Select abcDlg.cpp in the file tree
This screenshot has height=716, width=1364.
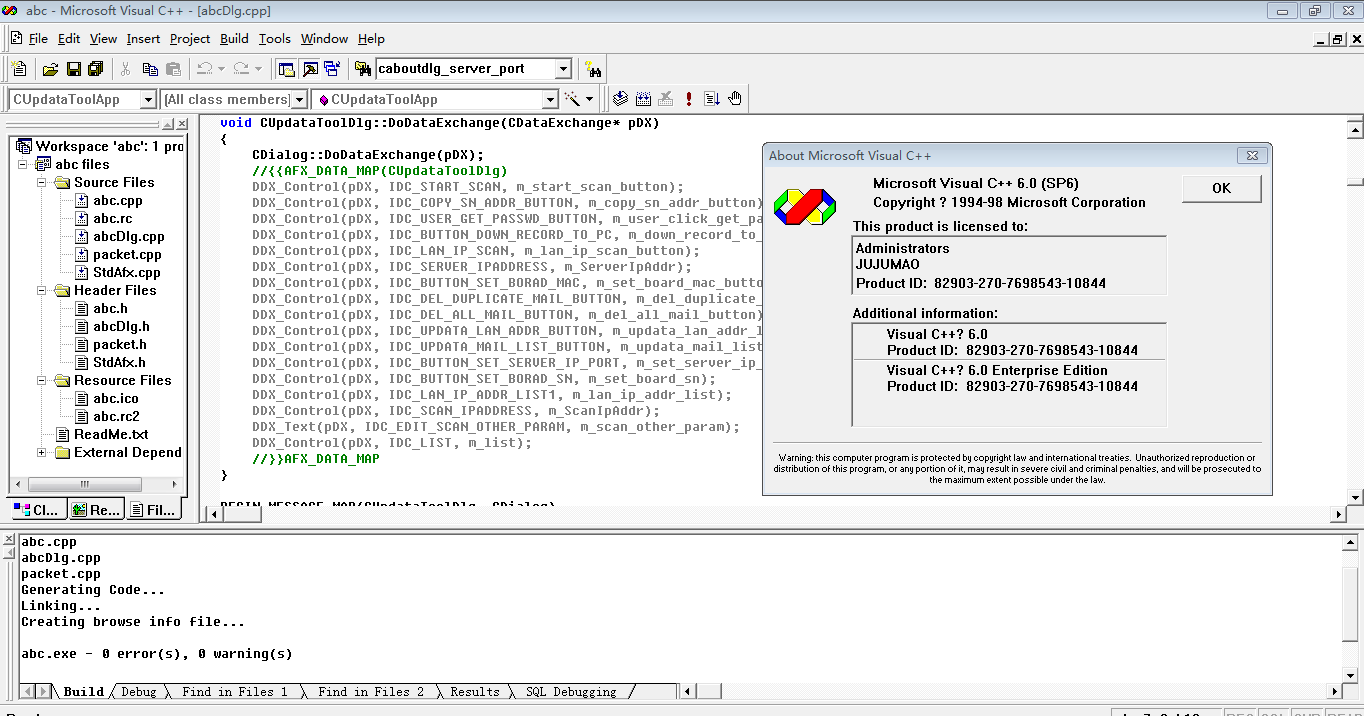click(x=129, y=236)
